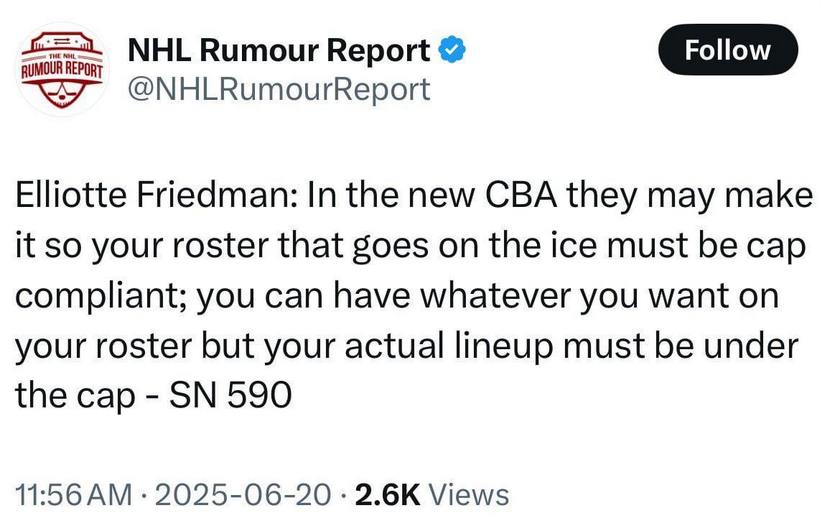This screenshot has height=528, width=821.
Task: Click the red RUMOUR REPORT banner in avatar
Action: (62, 69)
